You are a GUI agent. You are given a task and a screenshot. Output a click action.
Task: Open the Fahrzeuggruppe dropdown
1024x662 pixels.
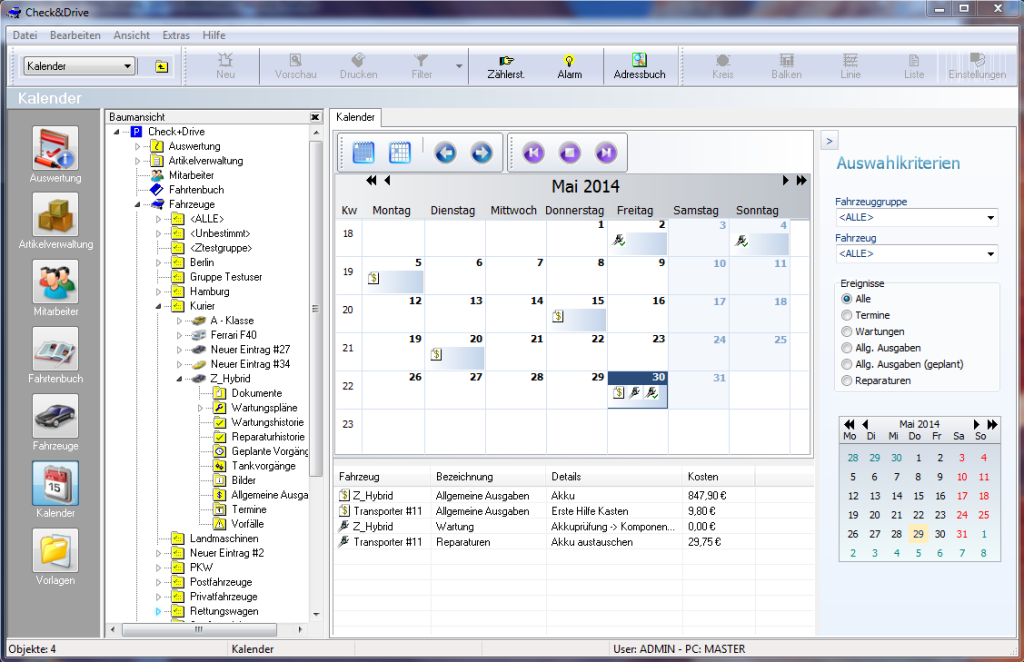(990, 218)
